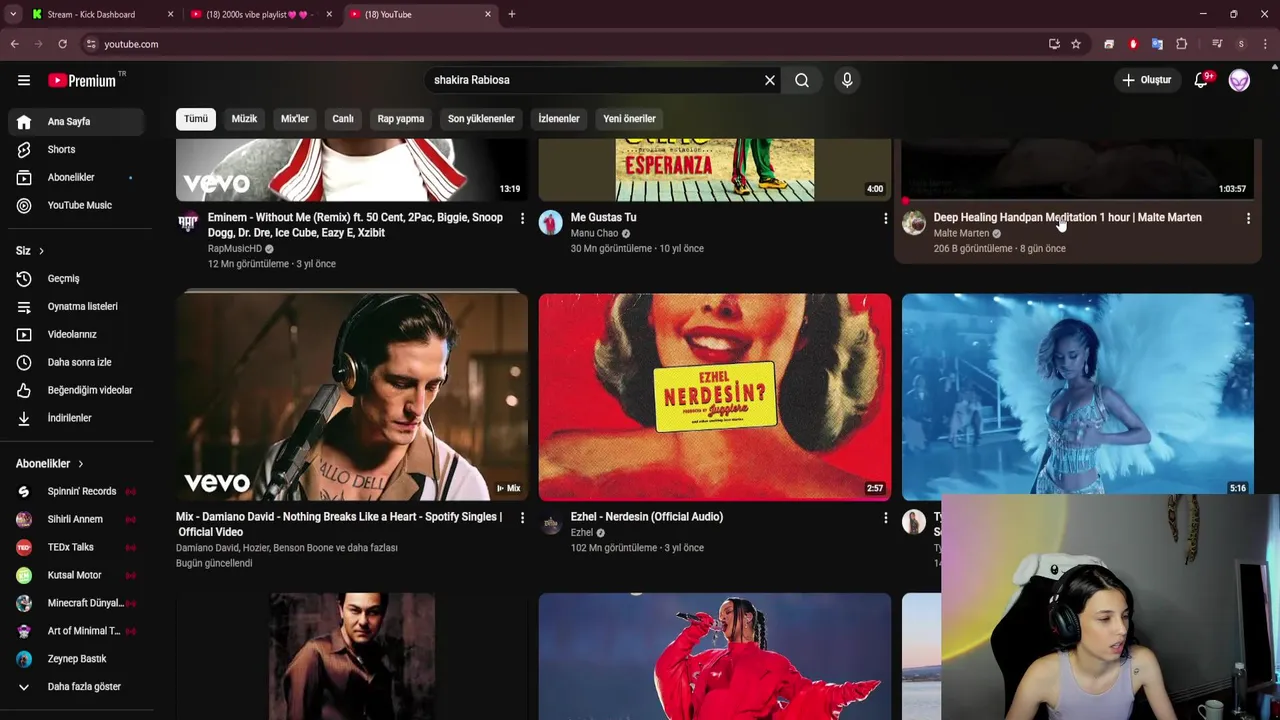Open options menu for Damiano David mix
The height and width of the screenshot is (720, 1280).
click(x=522, y=518)
